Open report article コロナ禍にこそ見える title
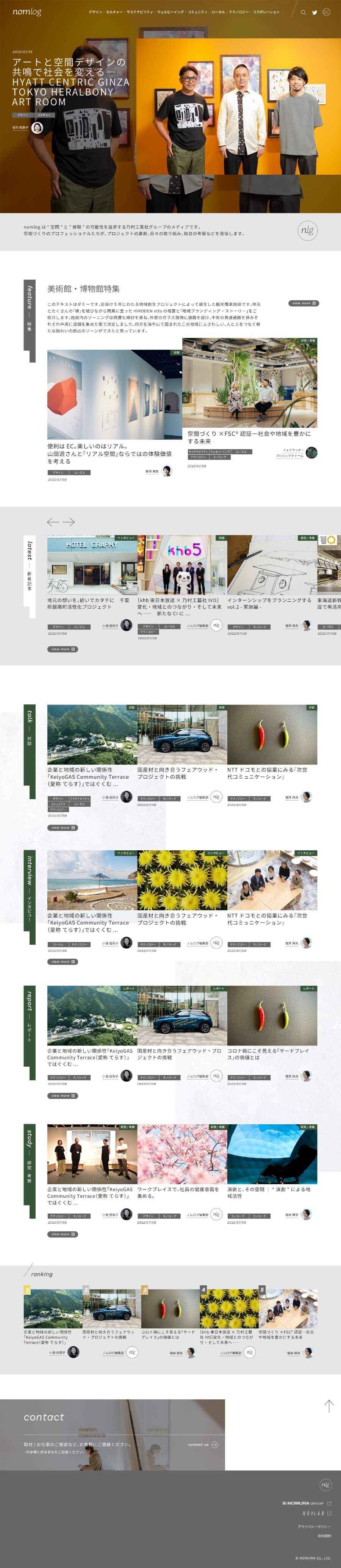The width and height of the screenshot is (341, 1568). point(269,1054)
